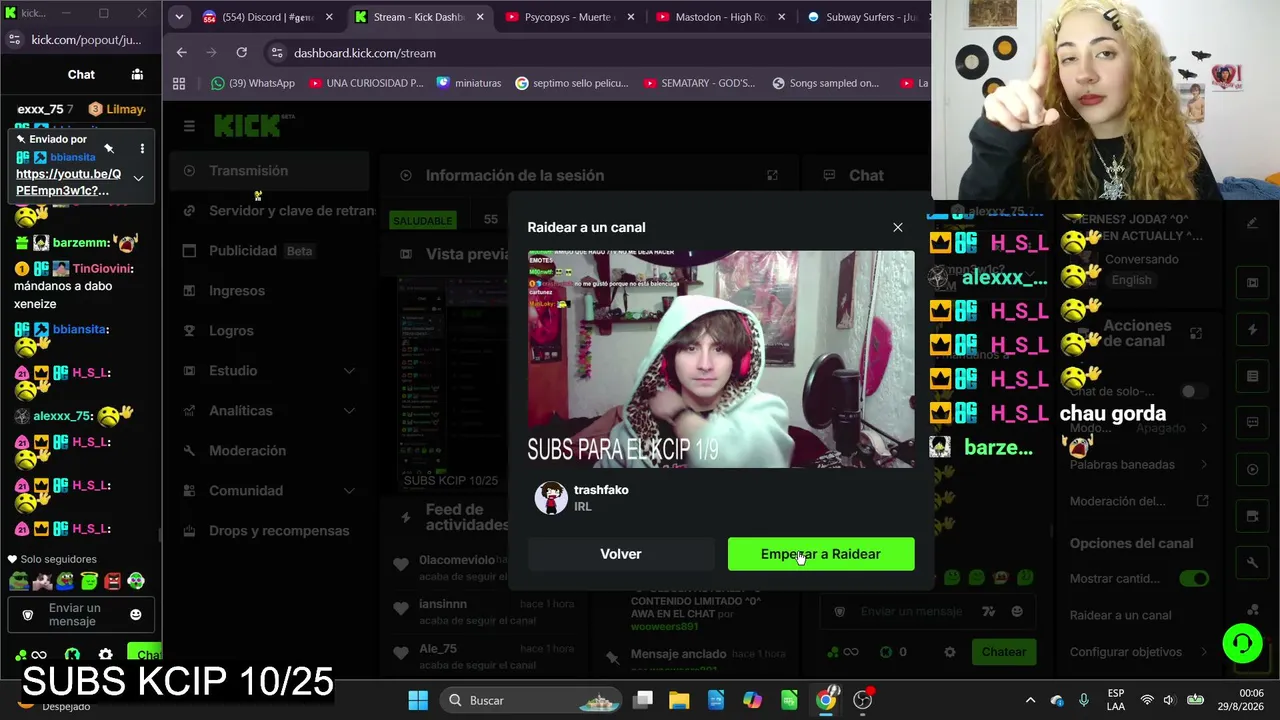The height and width of the screenshot is (720, 1280).
Task: Unpin the pinned message in popout chat
Action: [x=109, y=149]
